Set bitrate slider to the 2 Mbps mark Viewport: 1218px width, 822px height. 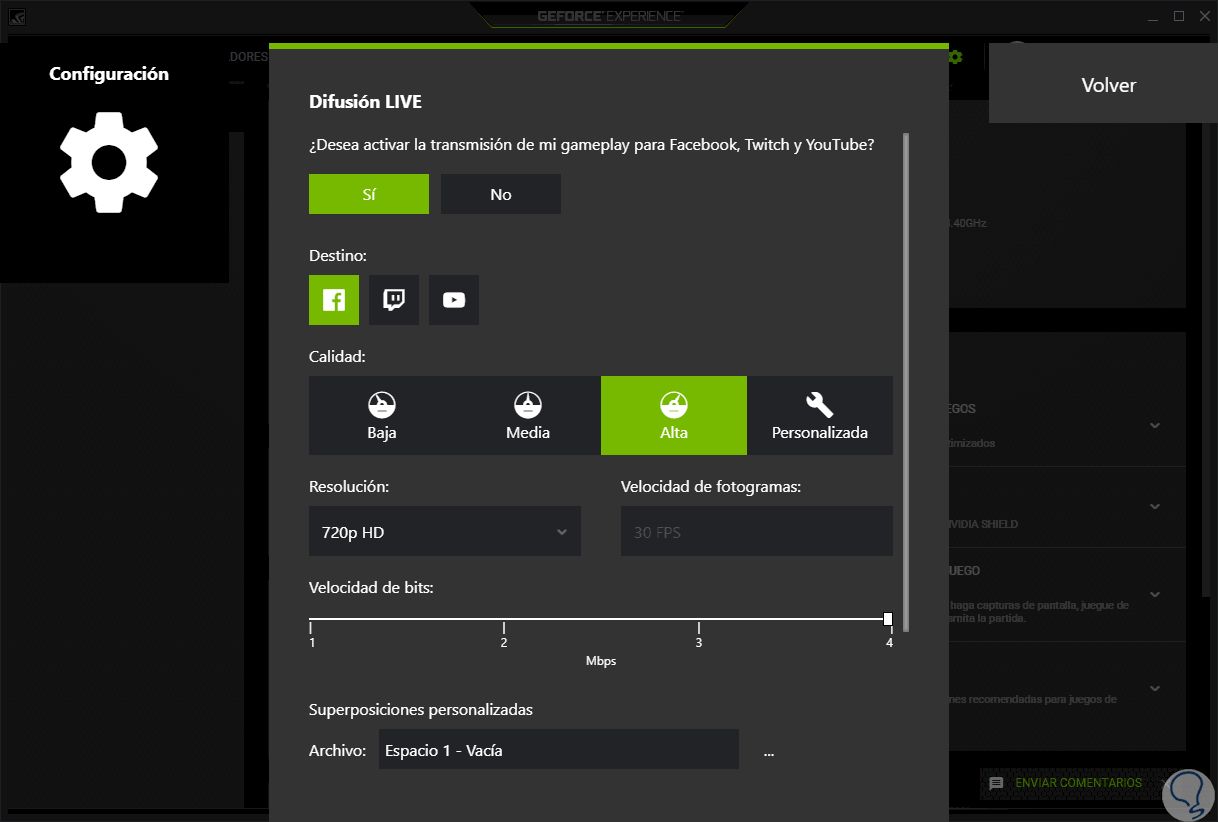[x=504, y=627]
